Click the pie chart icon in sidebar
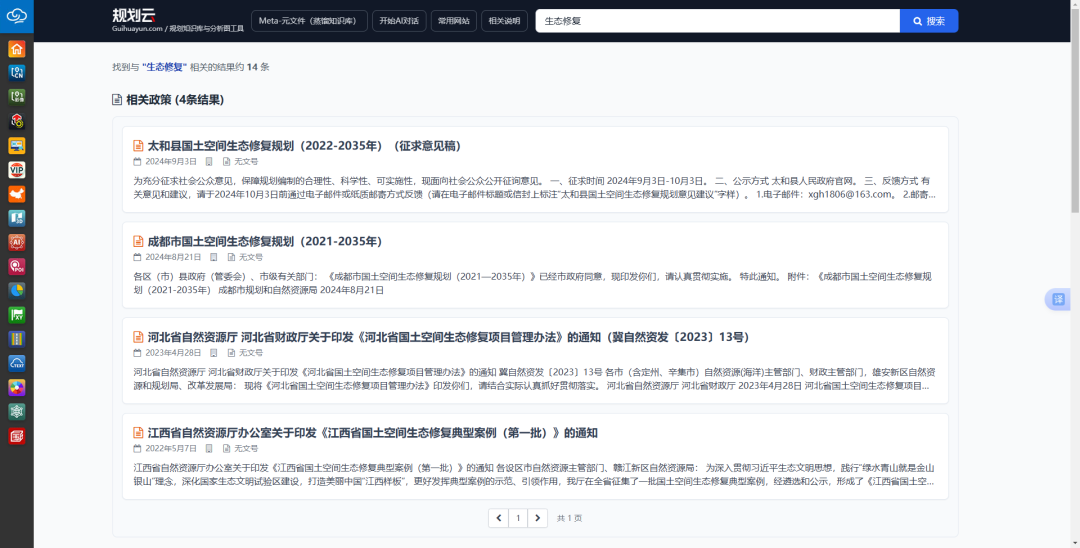The width and height of the screenshot is (1080, 548). (x=16, y=290)
